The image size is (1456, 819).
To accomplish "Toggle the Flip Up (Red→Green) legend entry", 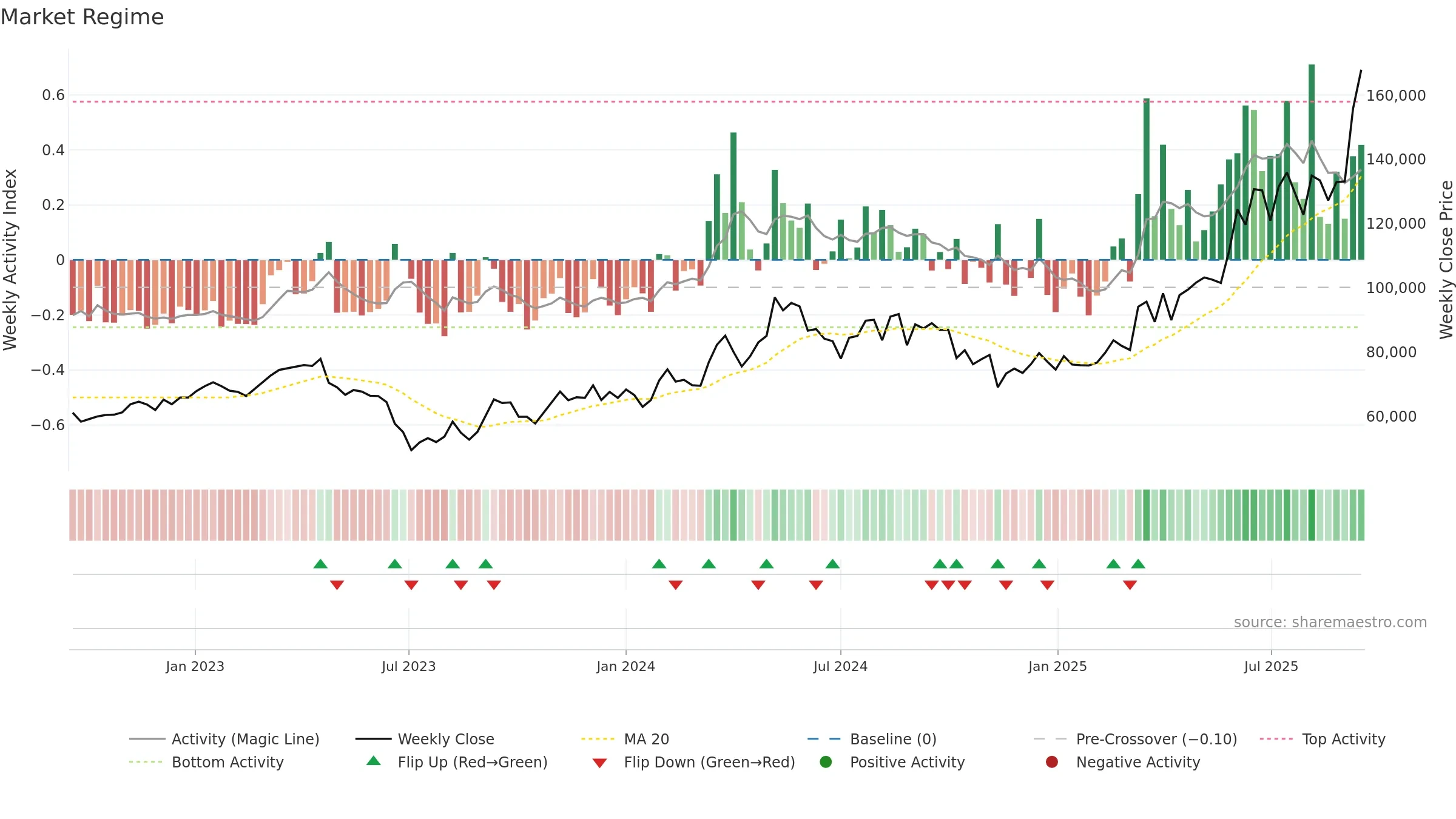I will pos(457,762).
